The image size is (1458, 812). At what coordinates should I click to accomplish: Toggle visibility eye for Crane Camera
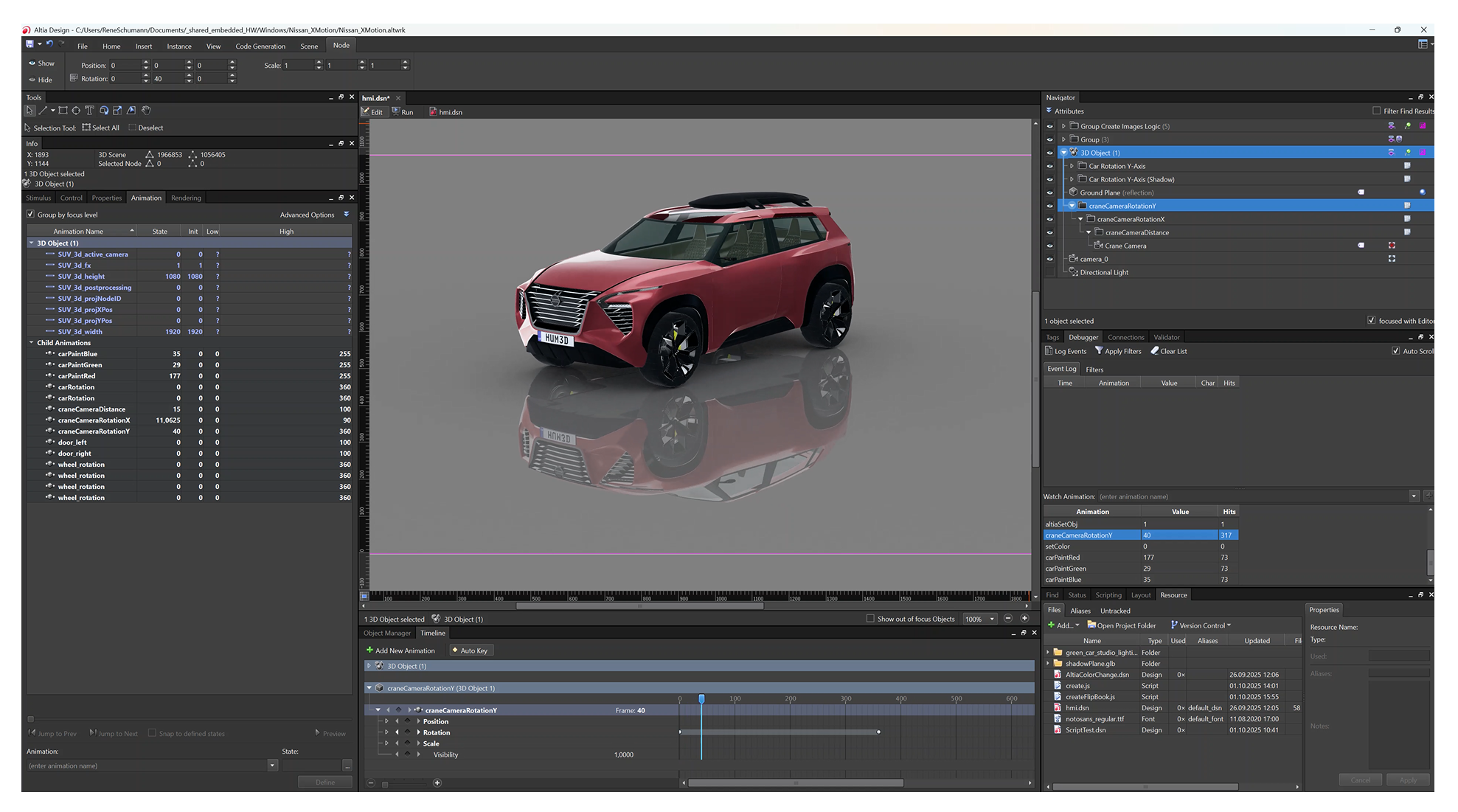(1050, 246)
